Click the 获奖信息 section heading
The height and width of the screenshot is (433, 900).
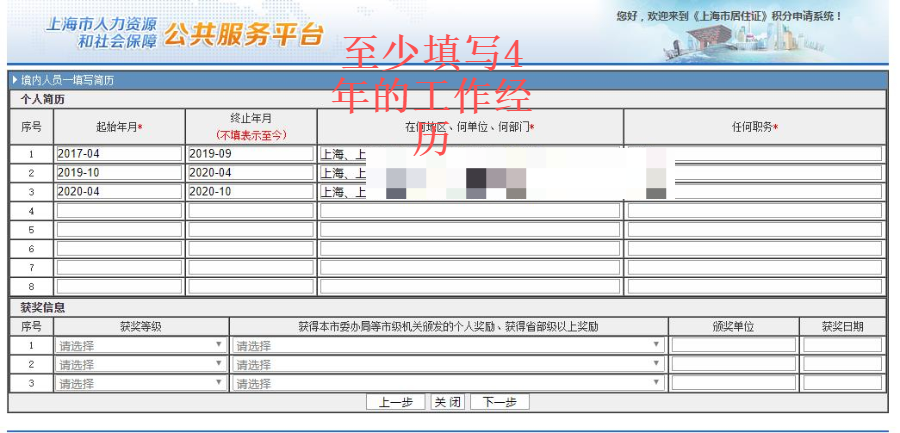42,308
